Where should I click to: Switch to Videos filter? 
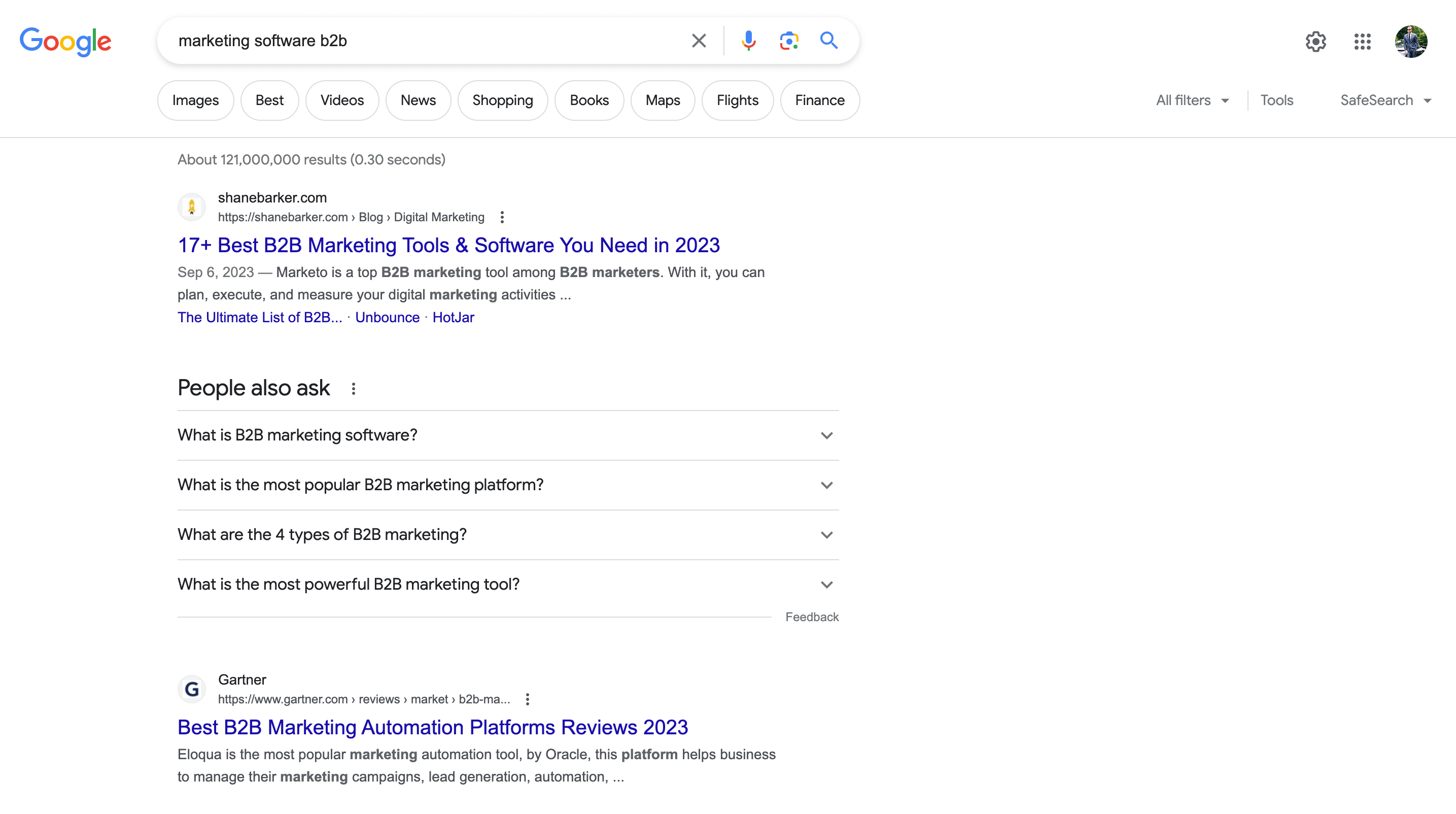[x=342, y=100]
